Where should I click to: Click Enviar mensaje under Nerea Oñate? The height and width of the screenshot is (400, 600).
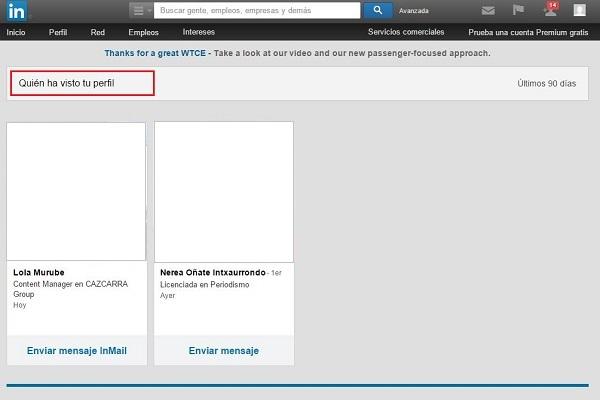coord(224,351)
